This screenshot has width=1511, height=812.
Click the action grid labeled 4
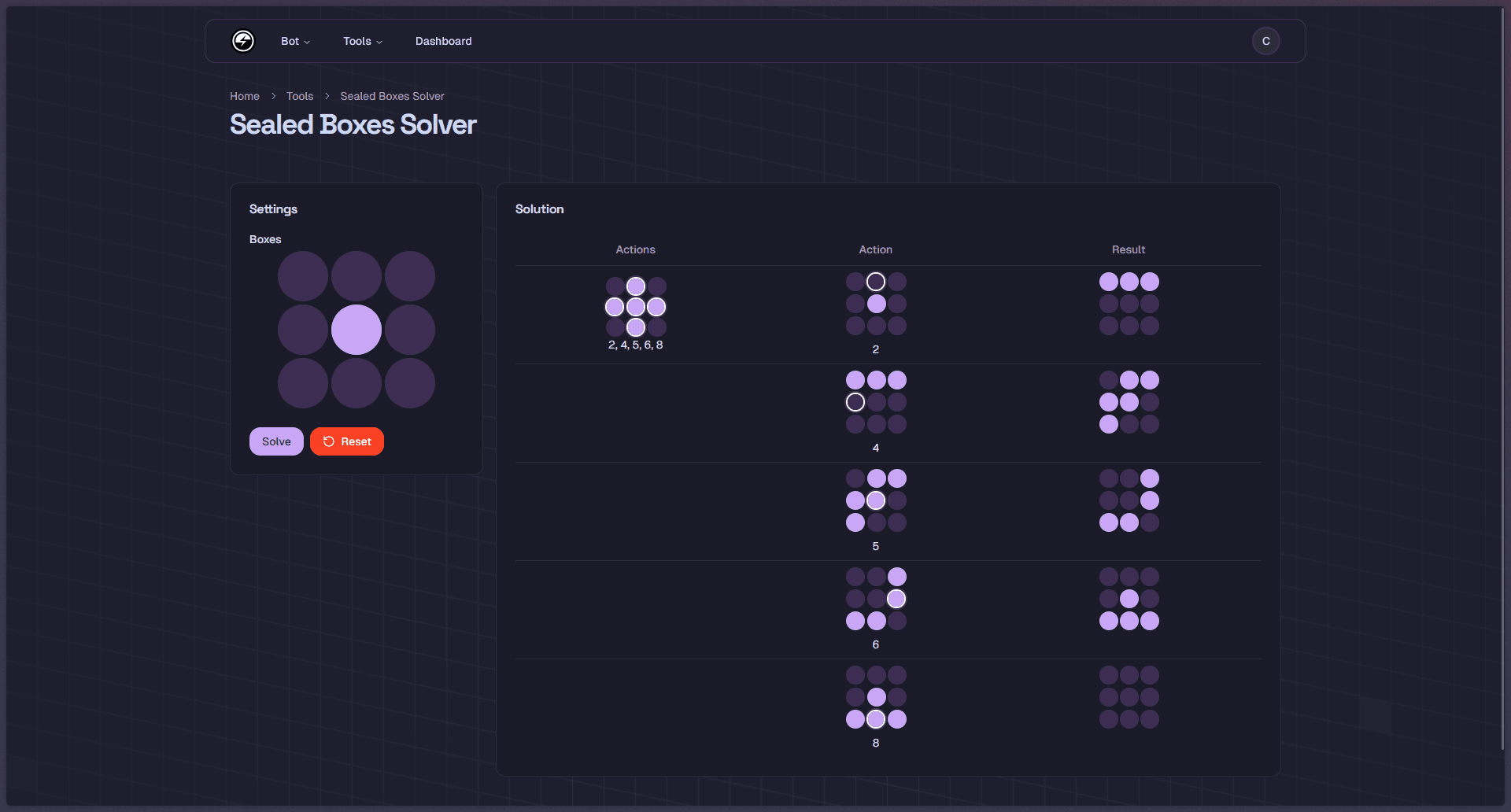[x=876, y=402]
